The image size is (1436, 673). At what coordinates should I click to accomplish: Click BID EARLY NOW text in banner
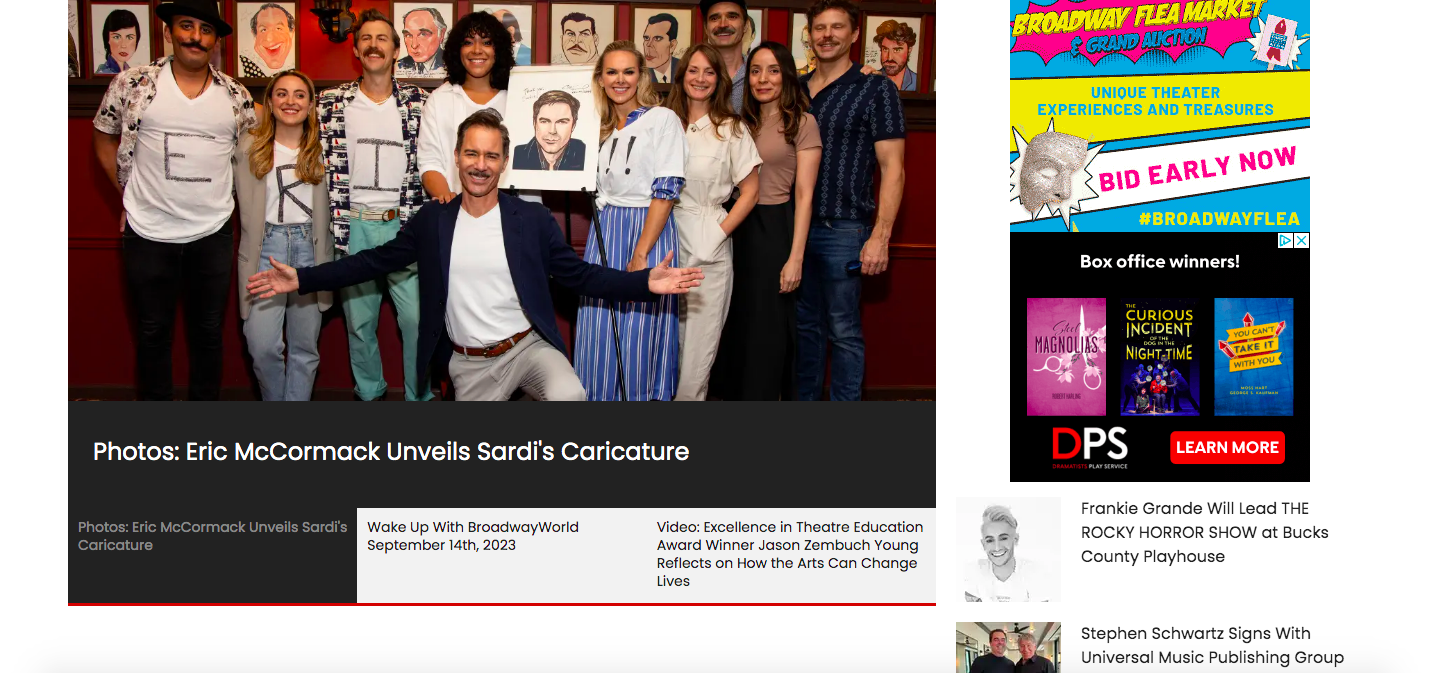click(x=1197, y=169)
